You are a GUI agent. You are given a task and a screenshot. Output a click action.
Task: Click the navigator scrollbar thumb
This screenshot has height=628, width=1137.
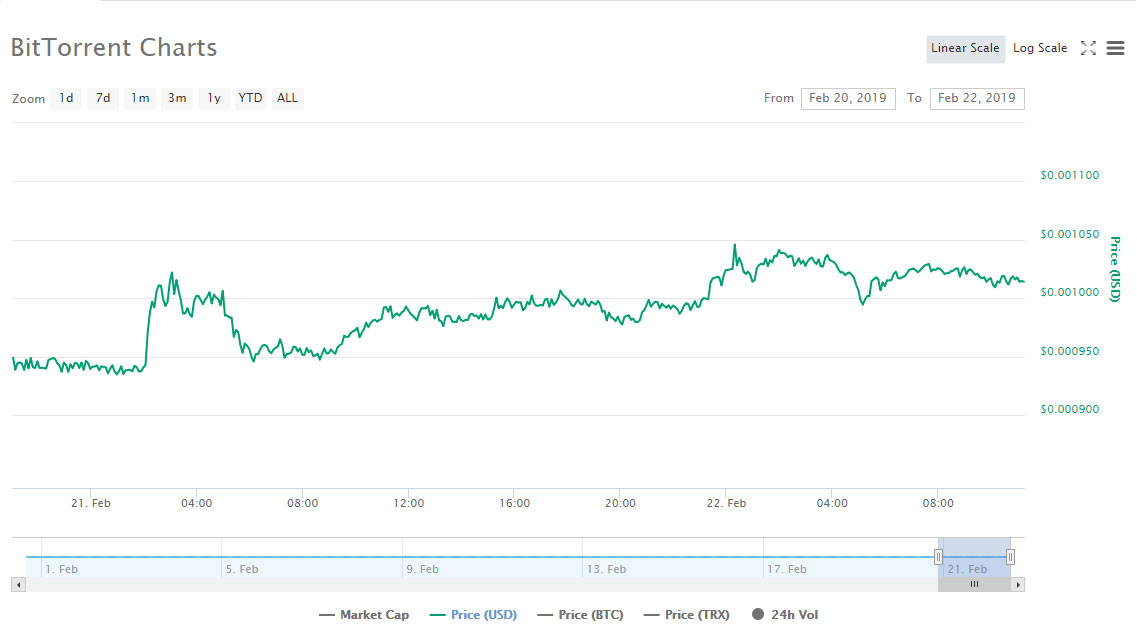tap(974, 584)
